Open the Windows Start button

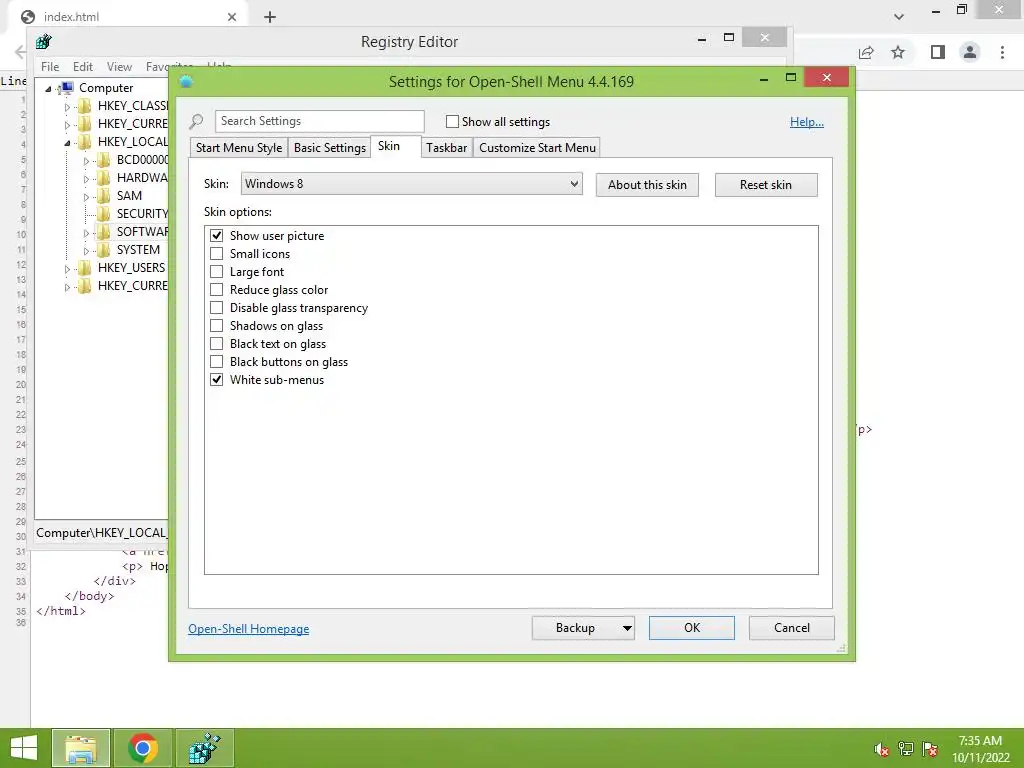click(24, 748)
